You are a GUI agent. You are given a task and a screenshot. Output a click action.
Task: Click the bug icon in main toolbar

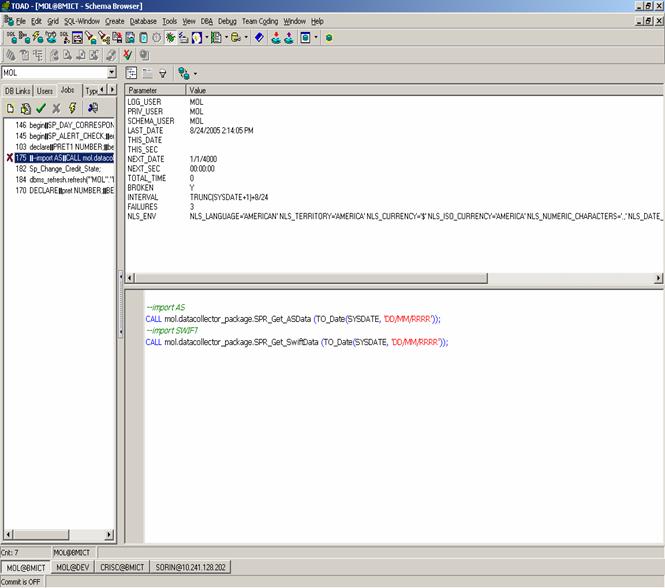(171, 38)
